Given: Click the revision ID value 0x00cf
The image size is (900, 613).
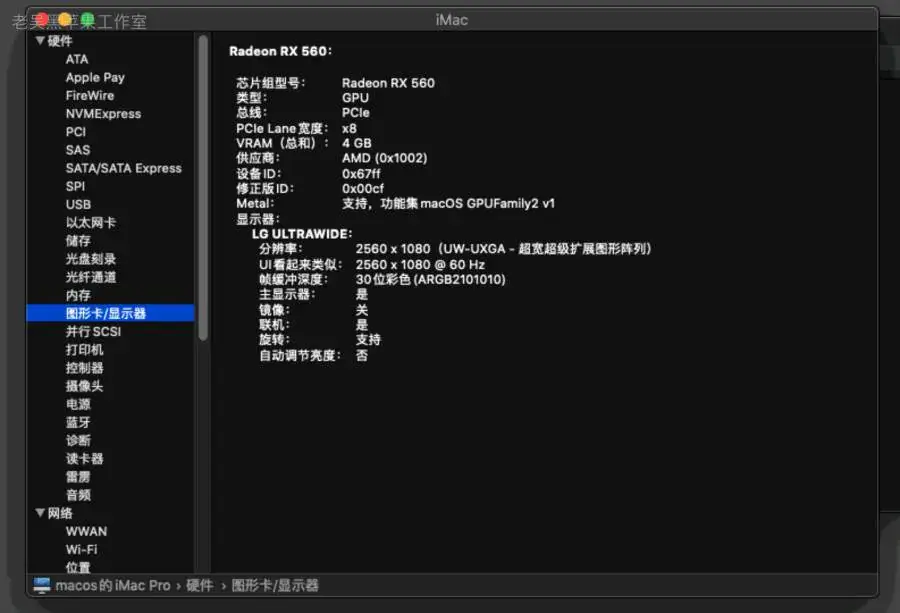Looking at the screenshot, I should [363, 188].
